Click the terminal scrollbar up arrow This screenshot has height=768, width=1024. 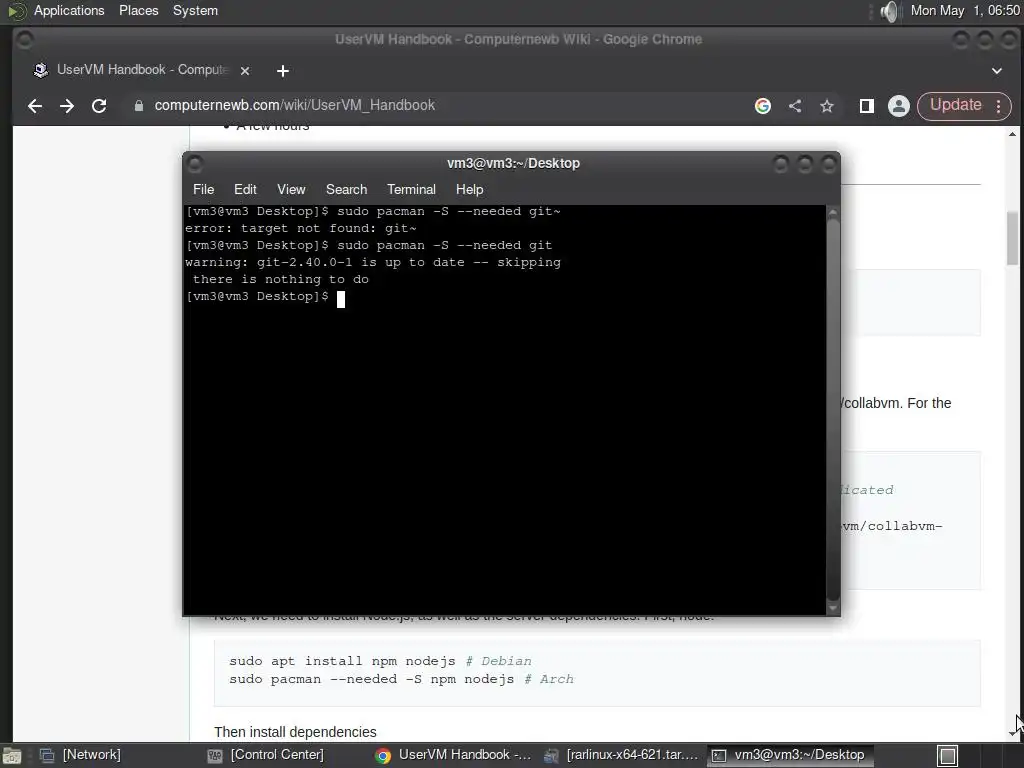coord(832,212)
